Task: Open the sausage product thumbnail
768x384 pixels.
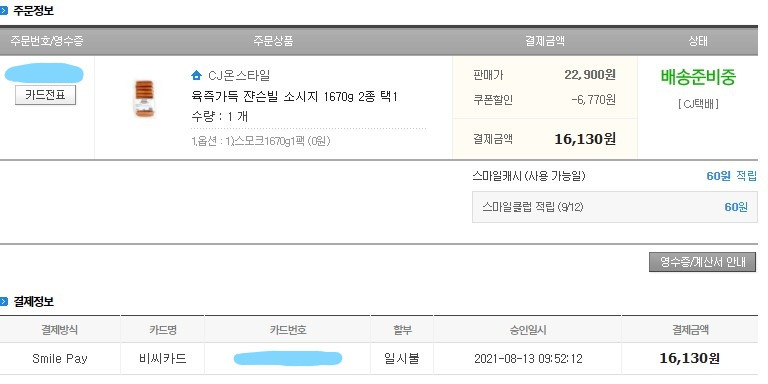Action: 144,99
